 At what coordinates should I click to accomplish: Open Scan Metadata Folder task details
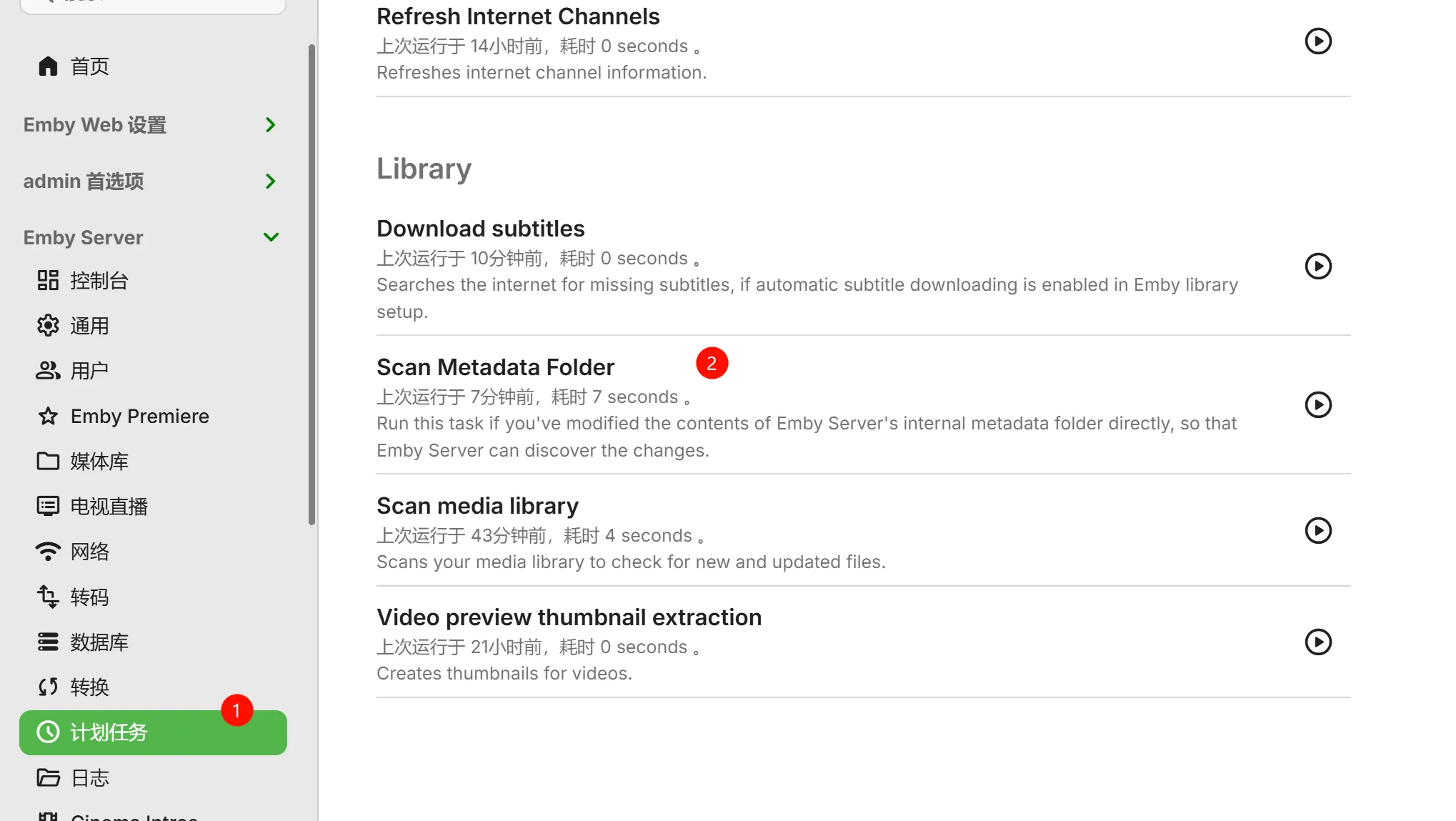(495, 367)
